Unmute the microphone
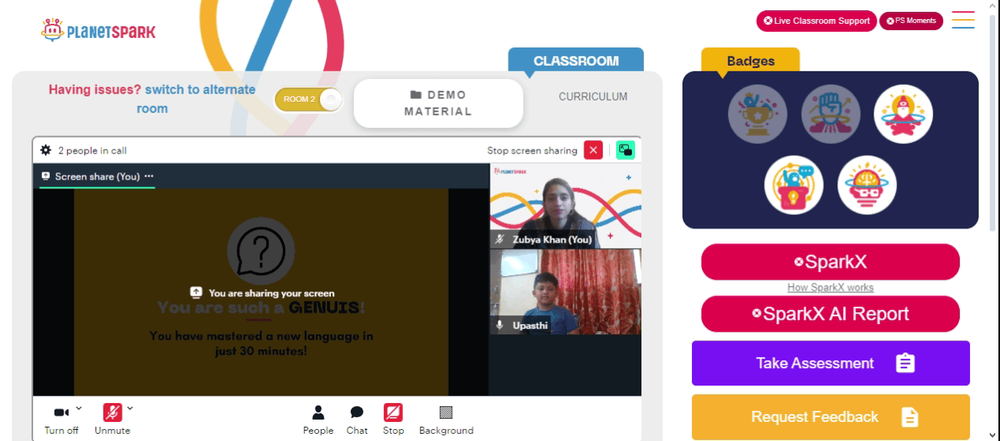Image resolution: width=1000 pixels, height=441 pixels. pyautogui.click(x=112, y=419)
